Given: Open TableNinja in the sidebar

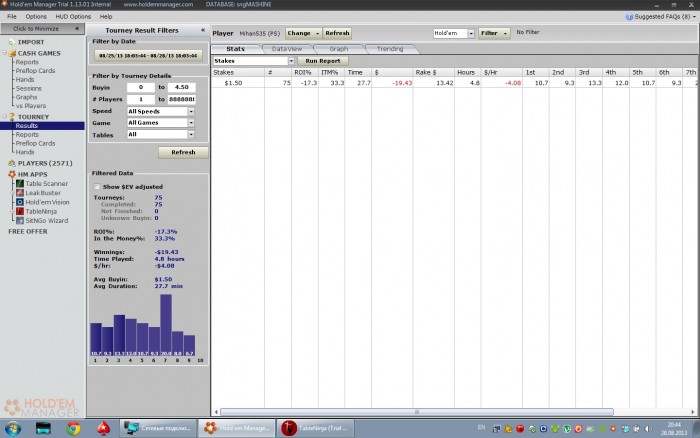Looking at the screenshot, I should [x=43, y=211].
